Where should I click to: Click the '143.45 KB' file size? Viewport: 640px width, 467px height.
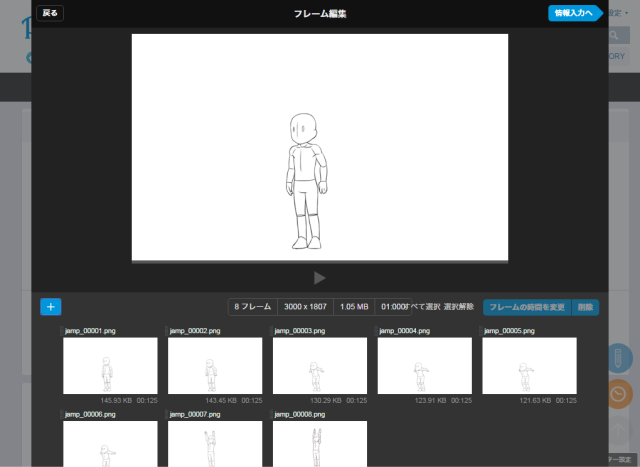221,400
